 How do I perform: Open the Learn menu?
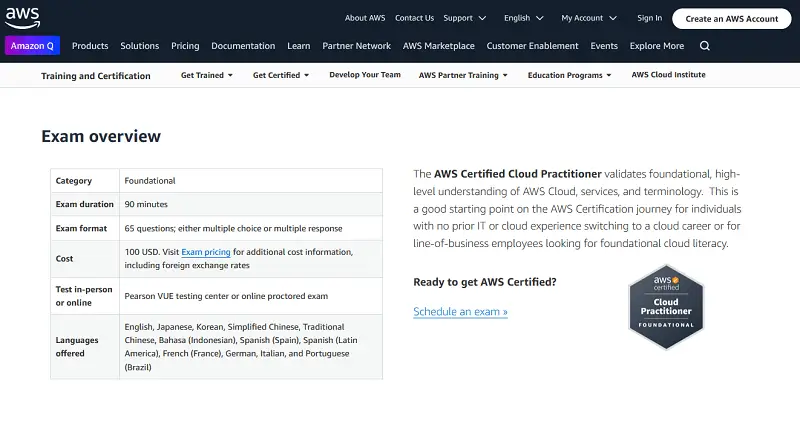click(x=298, y=46)
